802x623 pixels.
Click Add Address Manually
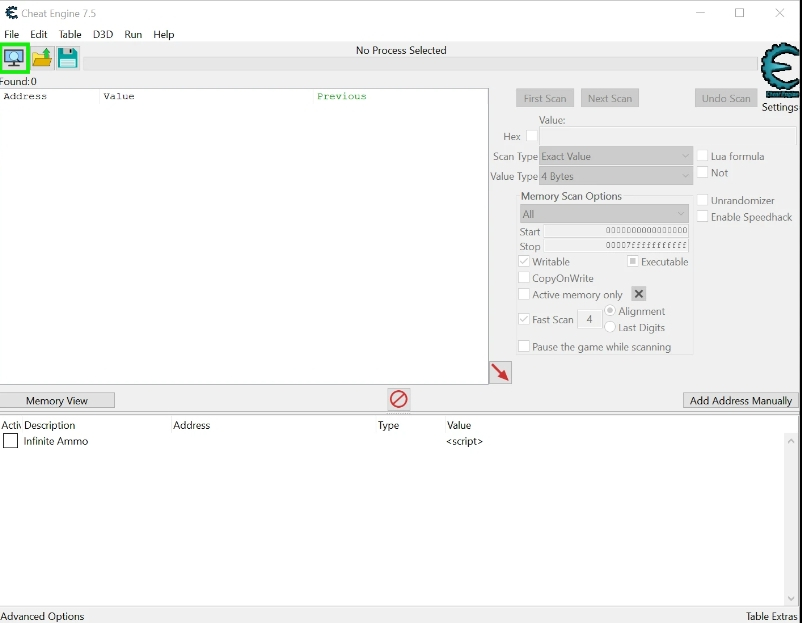point(741,400)
